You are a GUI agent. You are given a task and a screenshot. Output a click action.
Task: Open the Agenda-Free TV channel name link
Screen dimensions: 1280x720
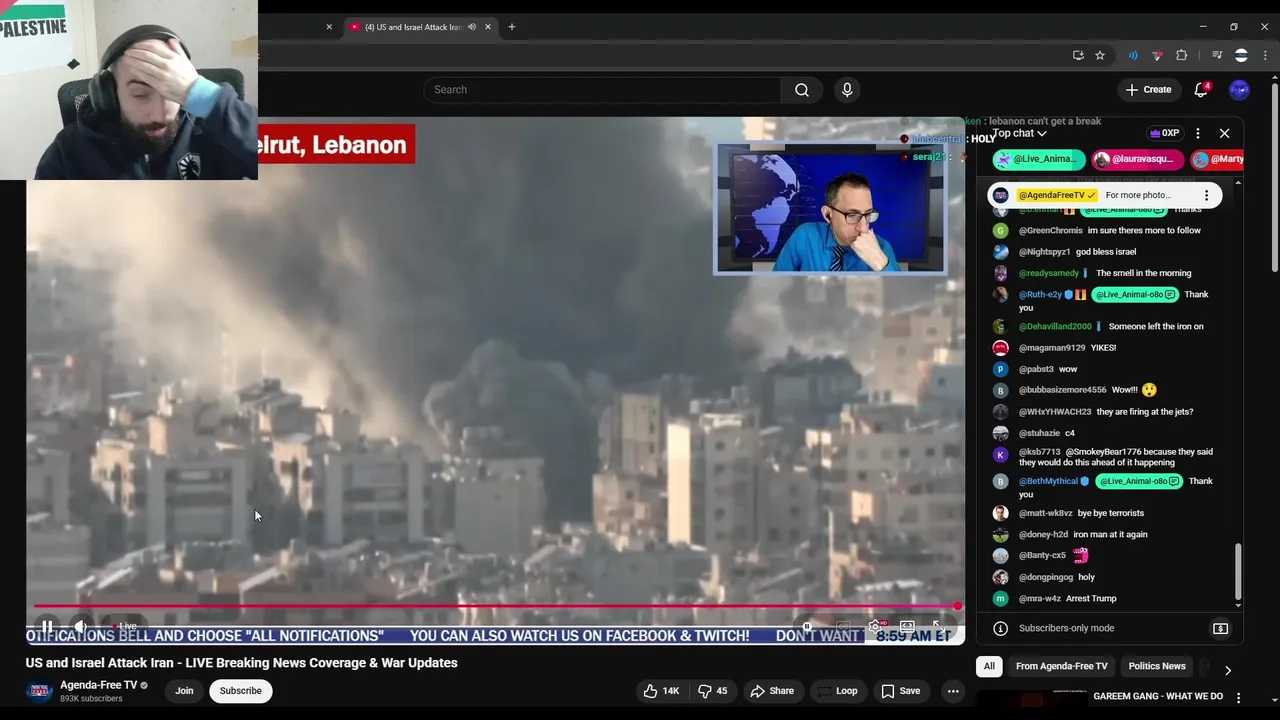tap(98, 685)
